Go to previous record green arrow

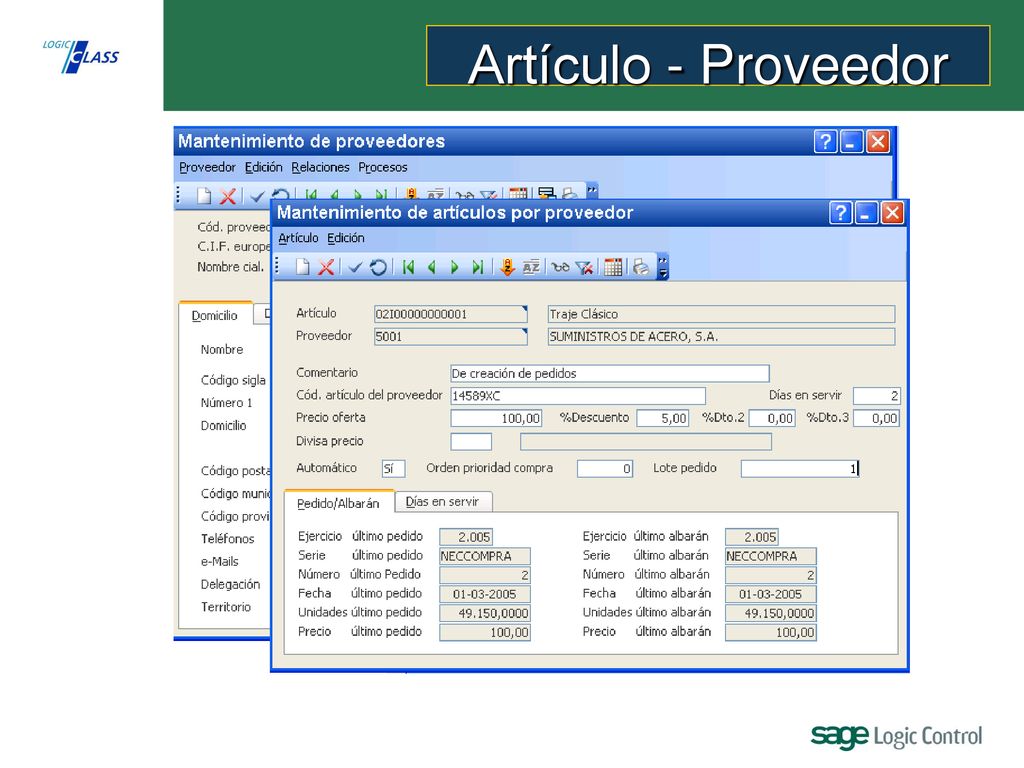(432, 266)
